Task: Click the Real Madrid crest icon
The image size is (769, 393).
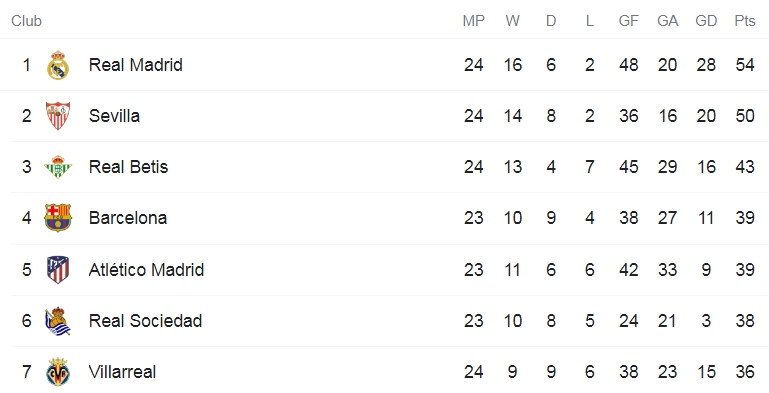Action: [58, 65]
